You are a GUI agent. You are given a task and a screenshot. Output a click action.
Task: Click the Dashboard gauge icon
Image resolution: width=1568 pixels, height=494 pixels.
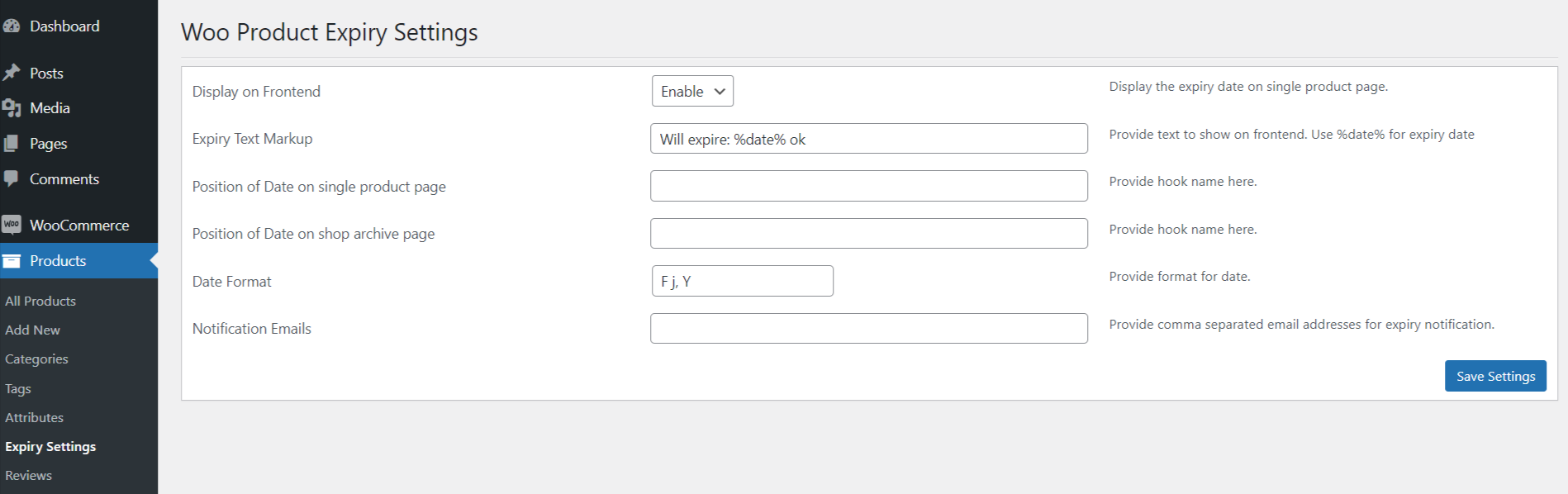point(11,26)
